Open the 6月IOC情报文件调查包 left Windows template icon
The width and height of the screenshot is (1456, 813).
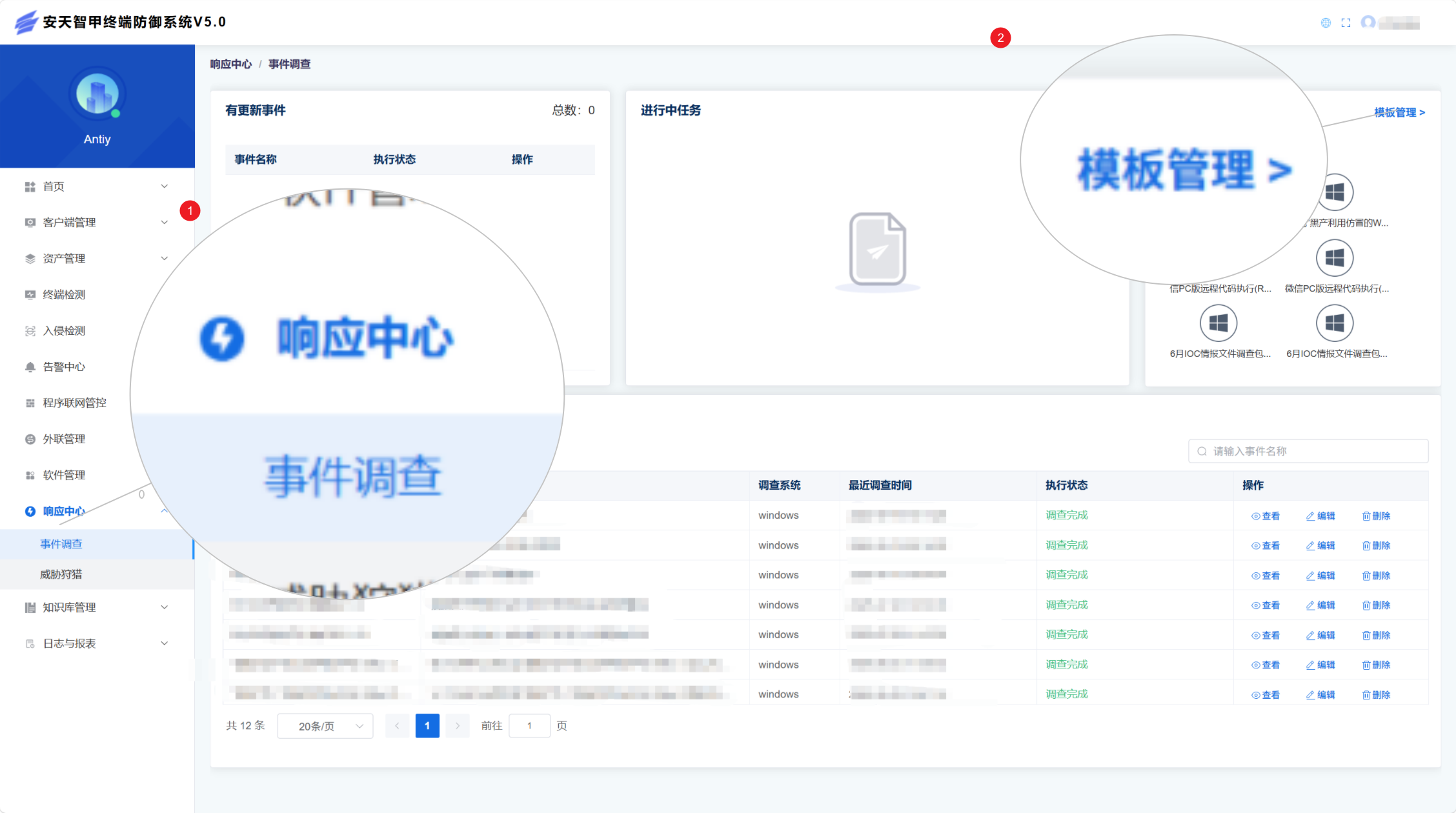pos(1218,323)
